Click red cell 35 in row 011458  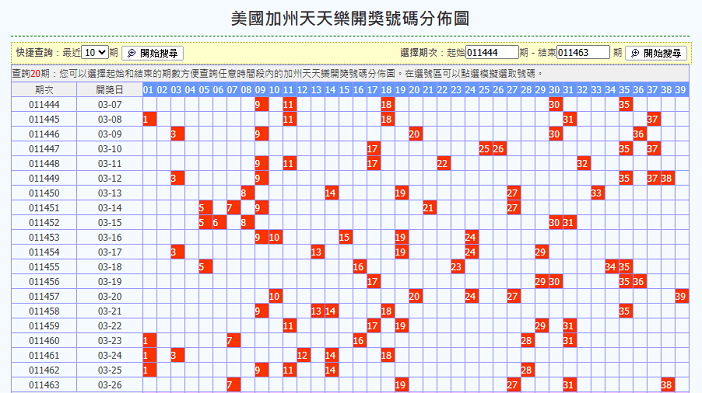tap(625, 311)
